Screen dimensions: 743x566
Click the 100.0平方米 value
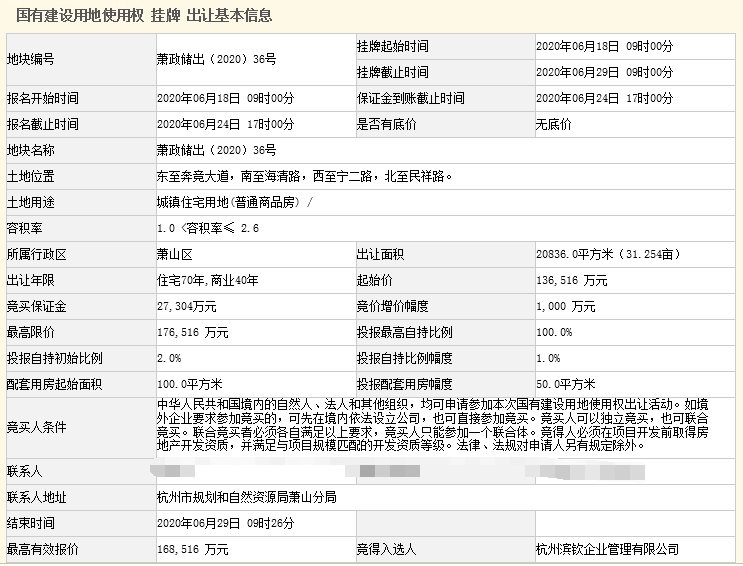pos(190,384)
